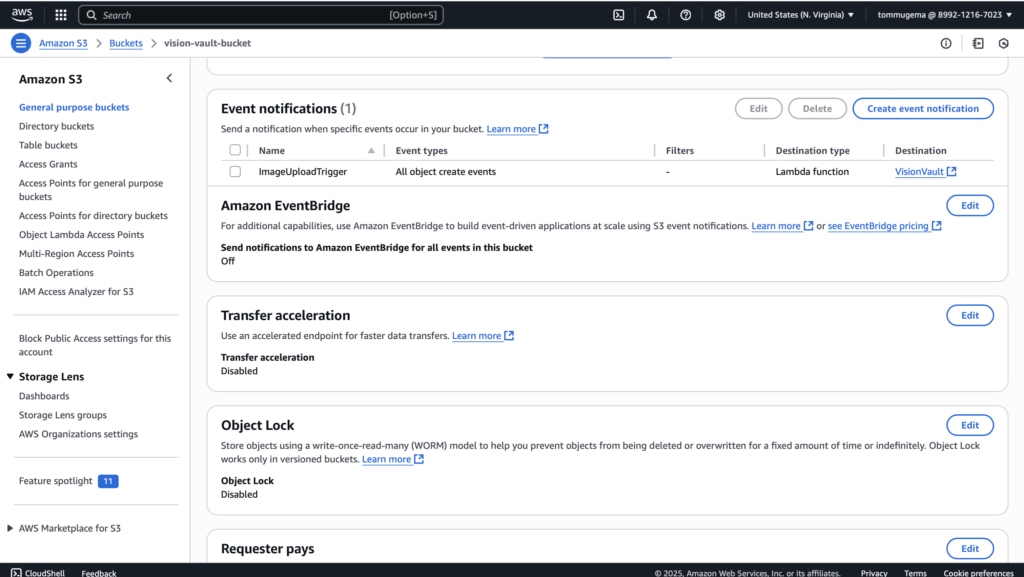Click Create event notification button

[x=922, y=108]
